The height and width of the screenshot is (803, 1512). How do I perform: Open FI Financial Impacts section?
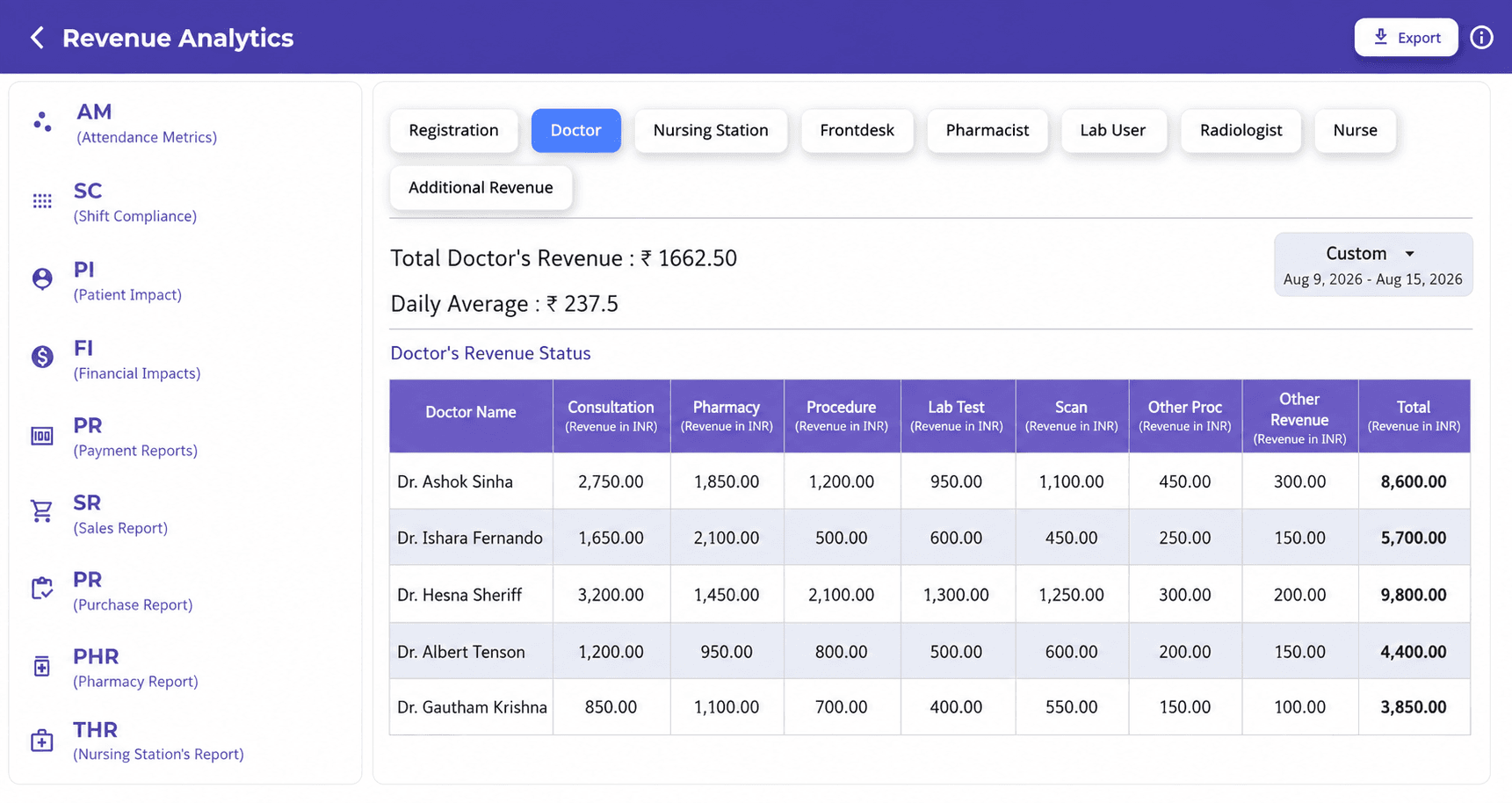137,358
